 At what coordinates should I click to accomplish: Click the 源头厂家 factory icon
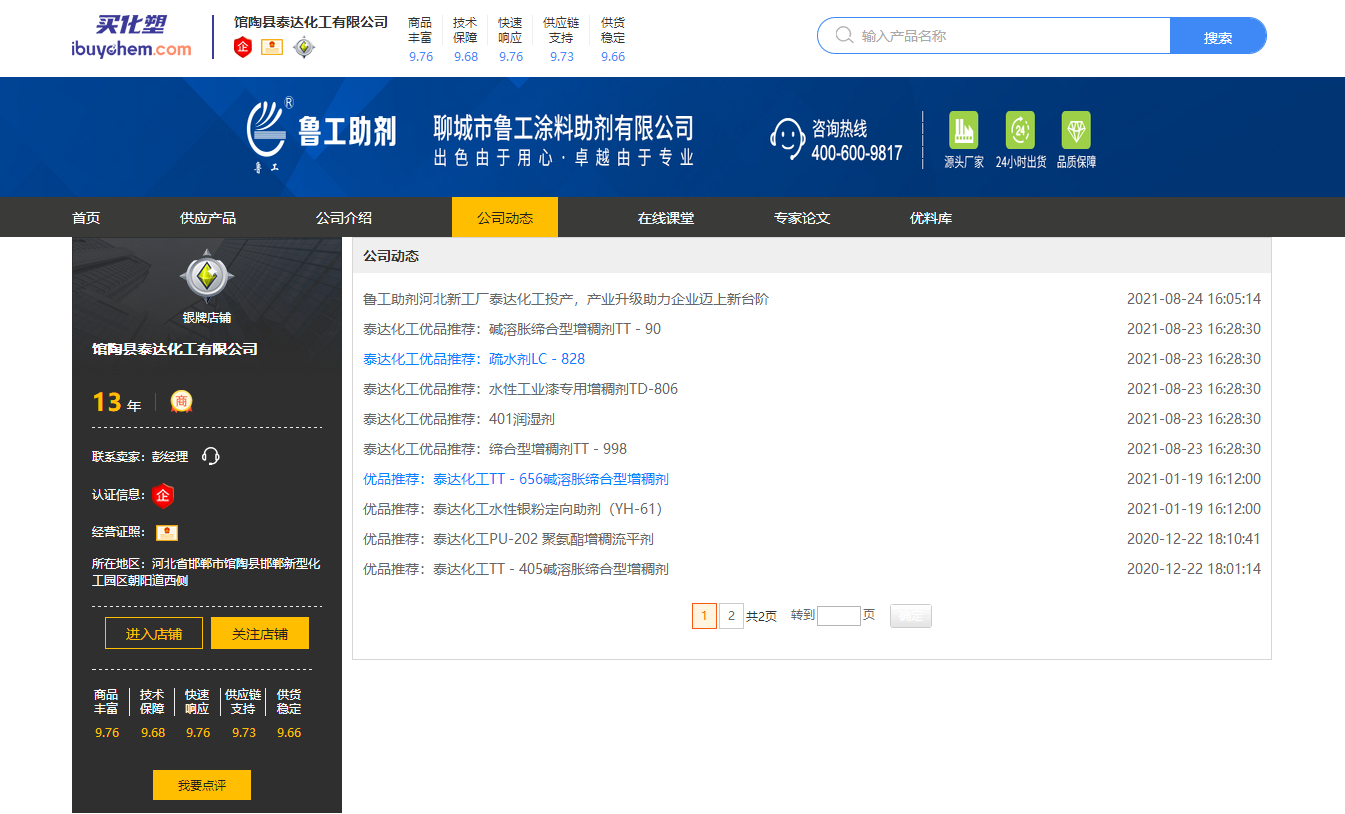964,130
